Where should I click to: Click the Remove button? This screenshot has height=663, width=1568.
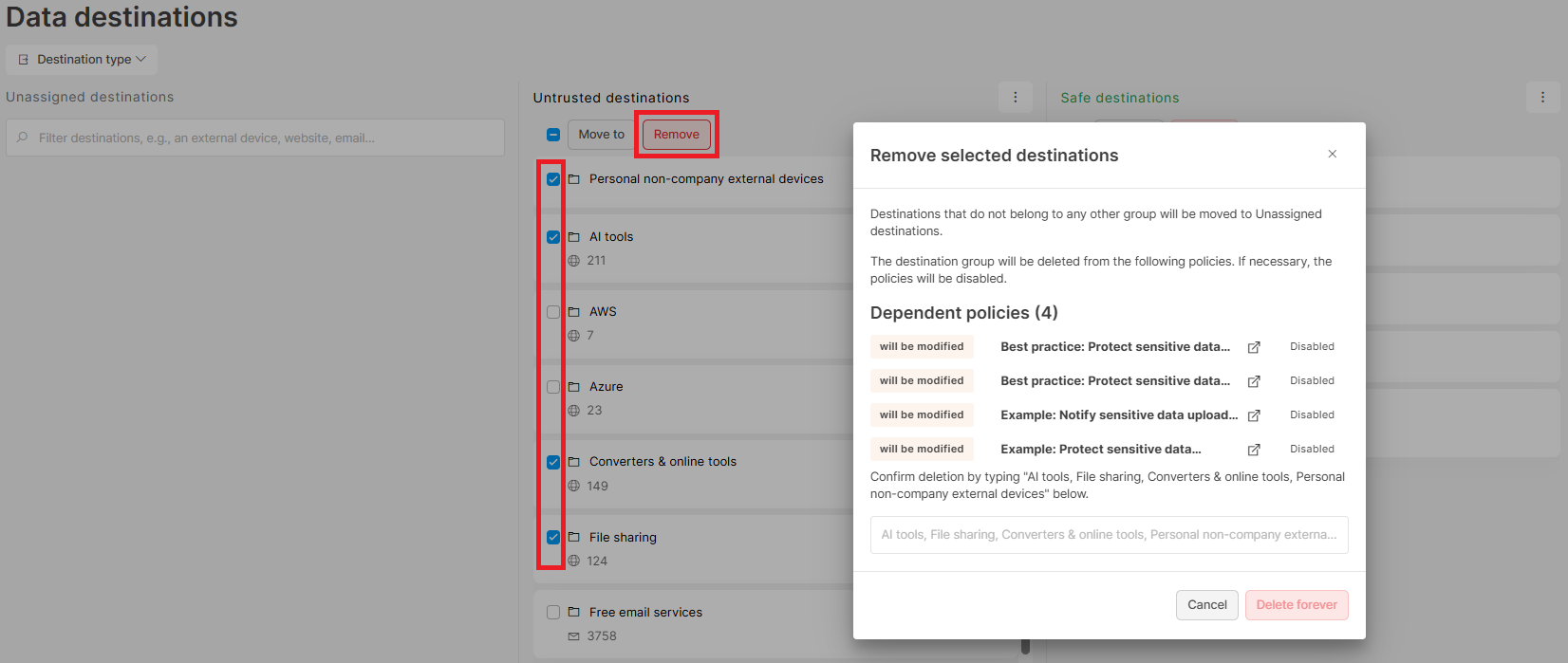click(x=677, y=135)
